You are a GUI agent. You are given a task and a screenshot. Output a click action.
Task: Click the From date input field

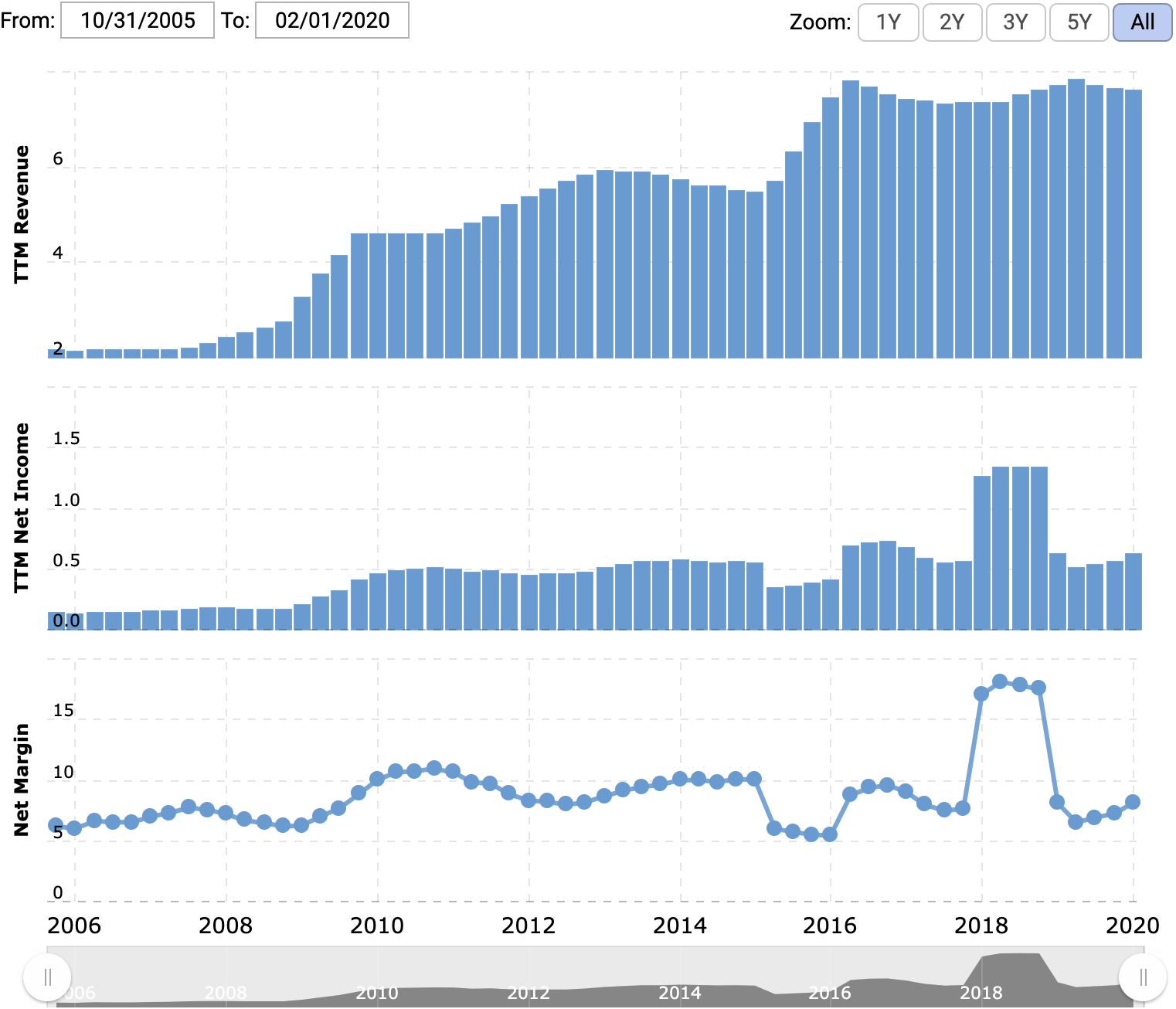[138, 21]
